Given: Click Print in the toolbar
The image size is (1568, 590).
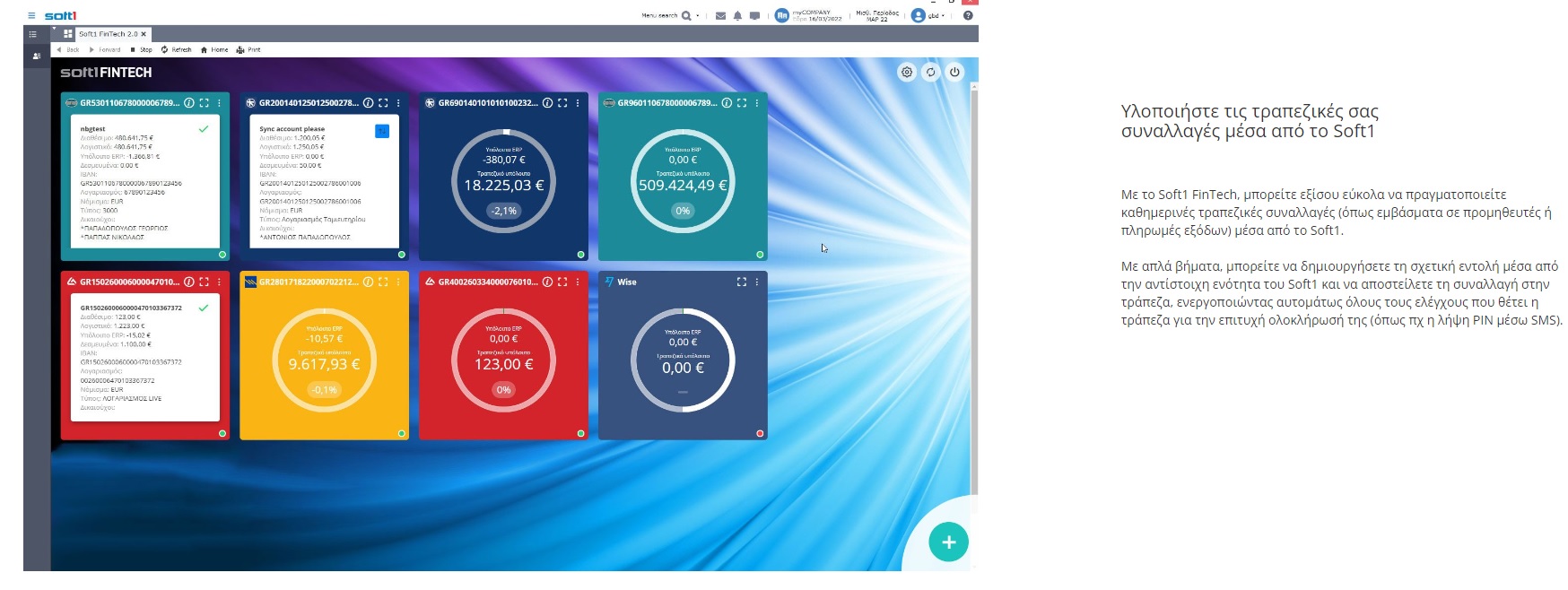Looking at the screenshot, I should (248, 50).
